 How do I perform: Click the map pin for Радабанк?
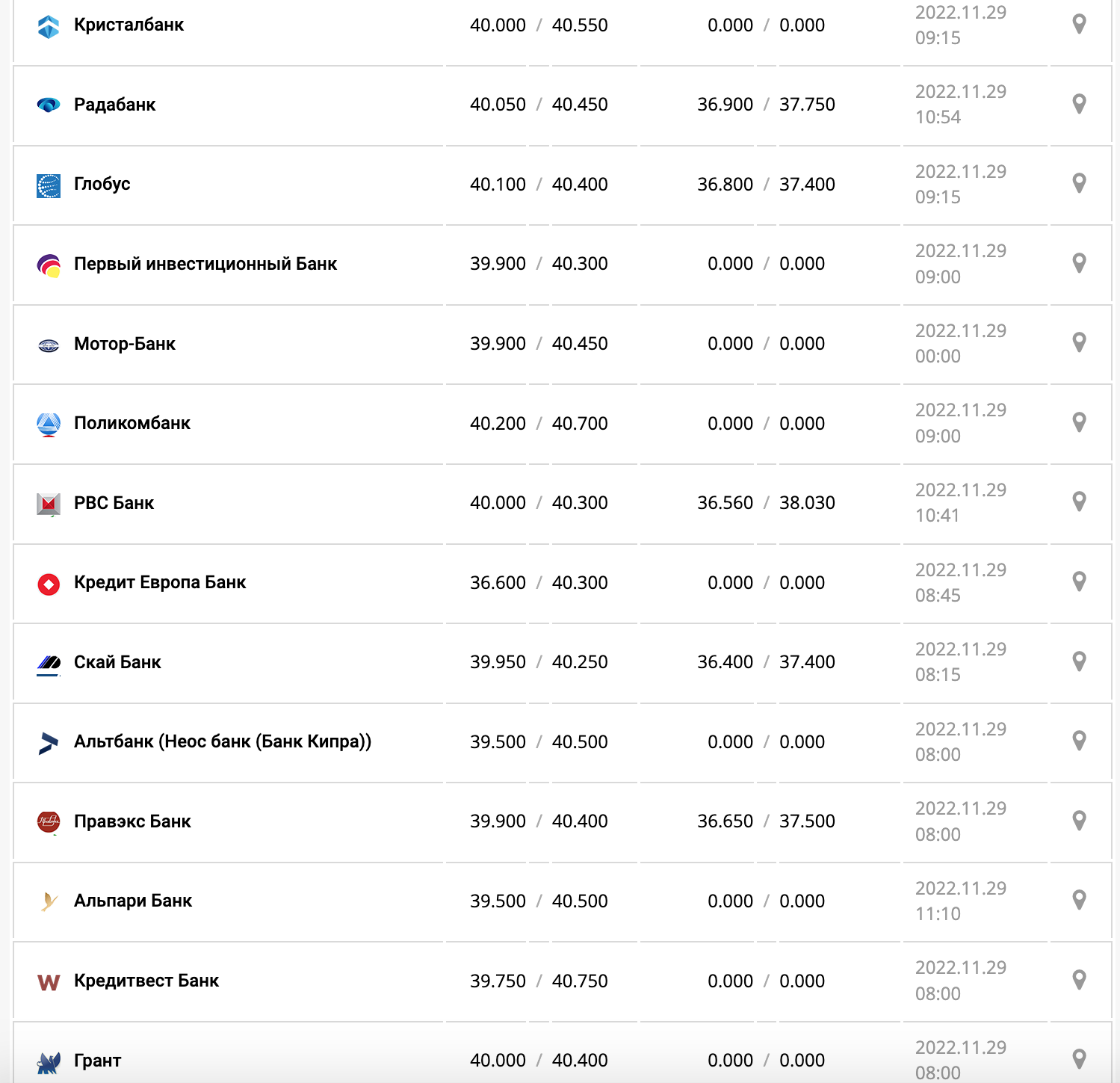[1079, 104]
